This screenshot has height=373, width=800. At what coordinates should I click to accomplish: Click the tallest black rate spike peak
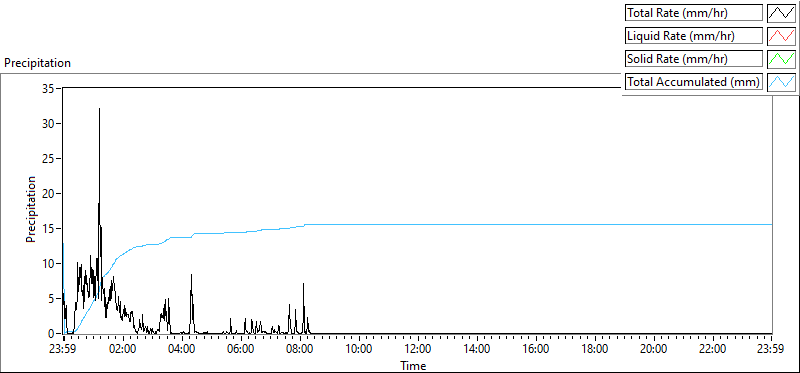click(x=99, y=109)
